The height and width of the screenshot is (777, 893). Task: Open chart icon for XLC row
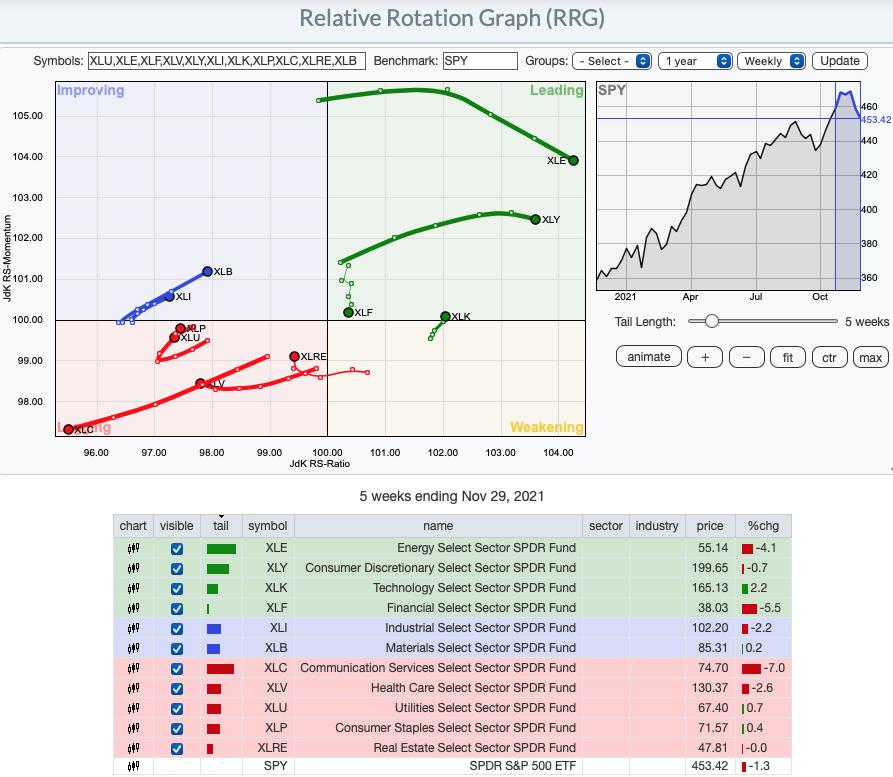pyautogui.click(x=133, y=668)
